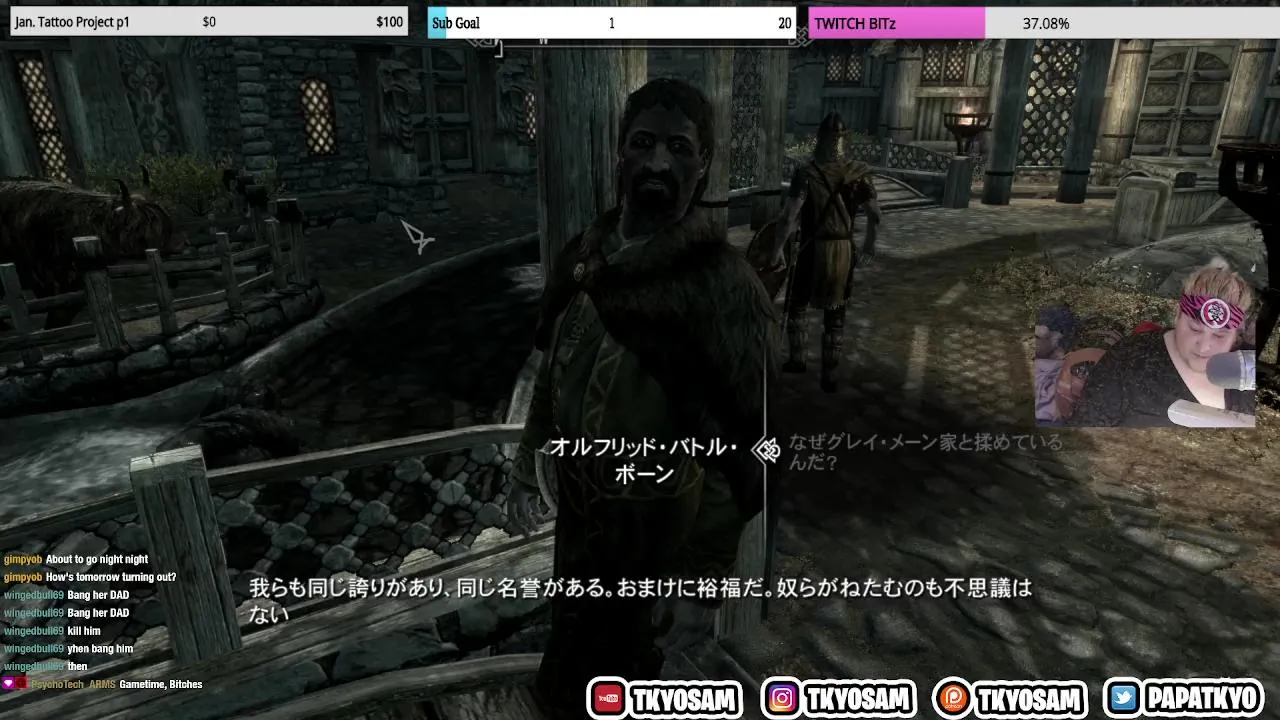Click chat message "kill him"
The image size is (1280, 720).
84,631
